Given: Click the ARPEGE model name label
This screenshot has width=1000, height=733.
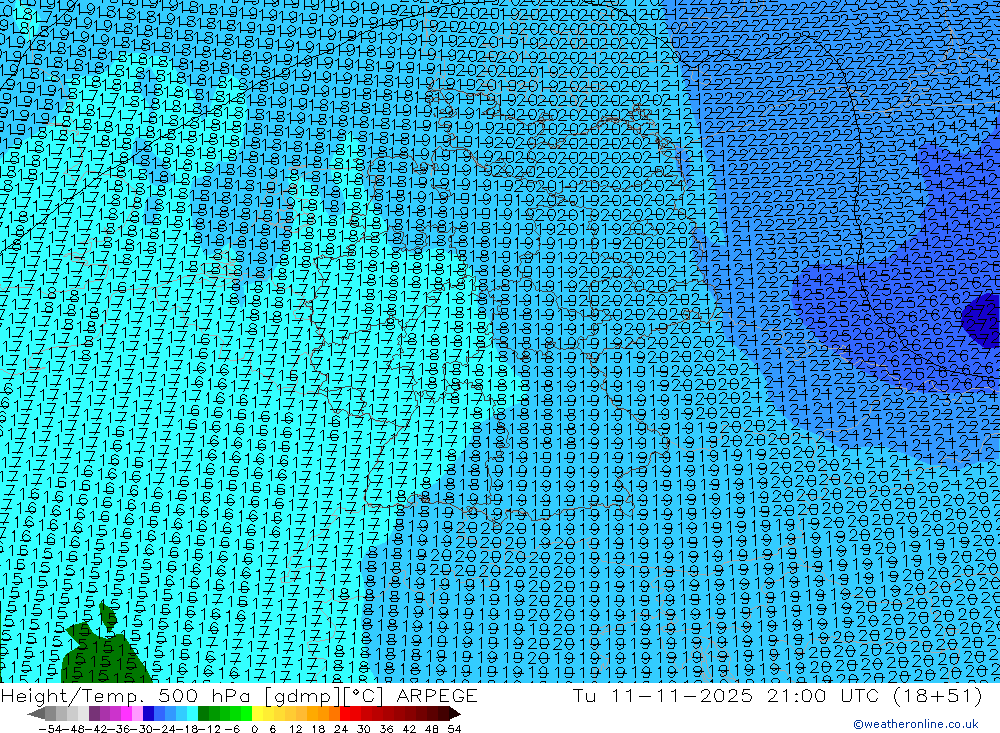Looking at the screenshot, I should click(437, 696).
